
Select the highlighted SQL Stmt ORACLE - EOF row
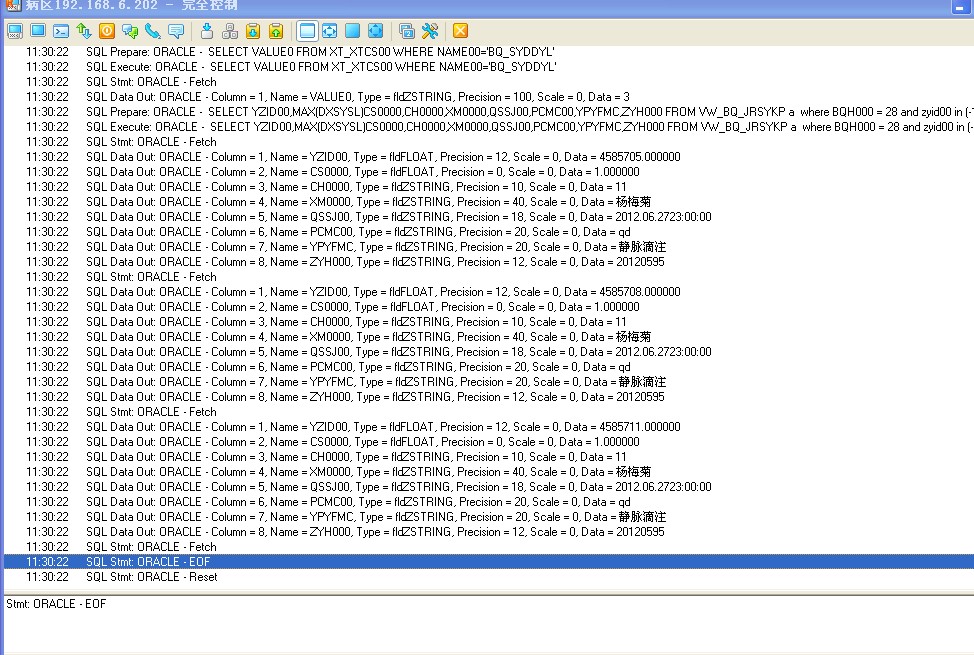(x=489, y=562)
